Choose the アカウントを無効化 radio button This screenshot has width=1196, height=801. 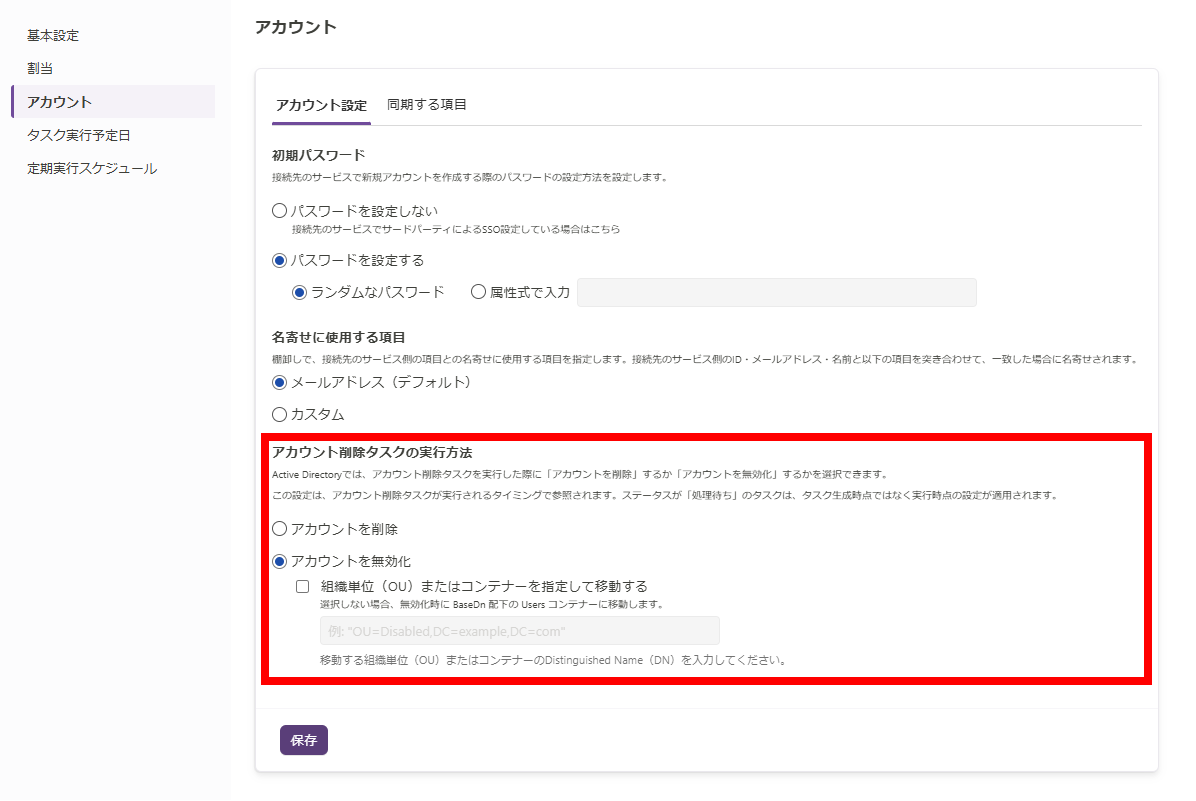tap(280, 561)
